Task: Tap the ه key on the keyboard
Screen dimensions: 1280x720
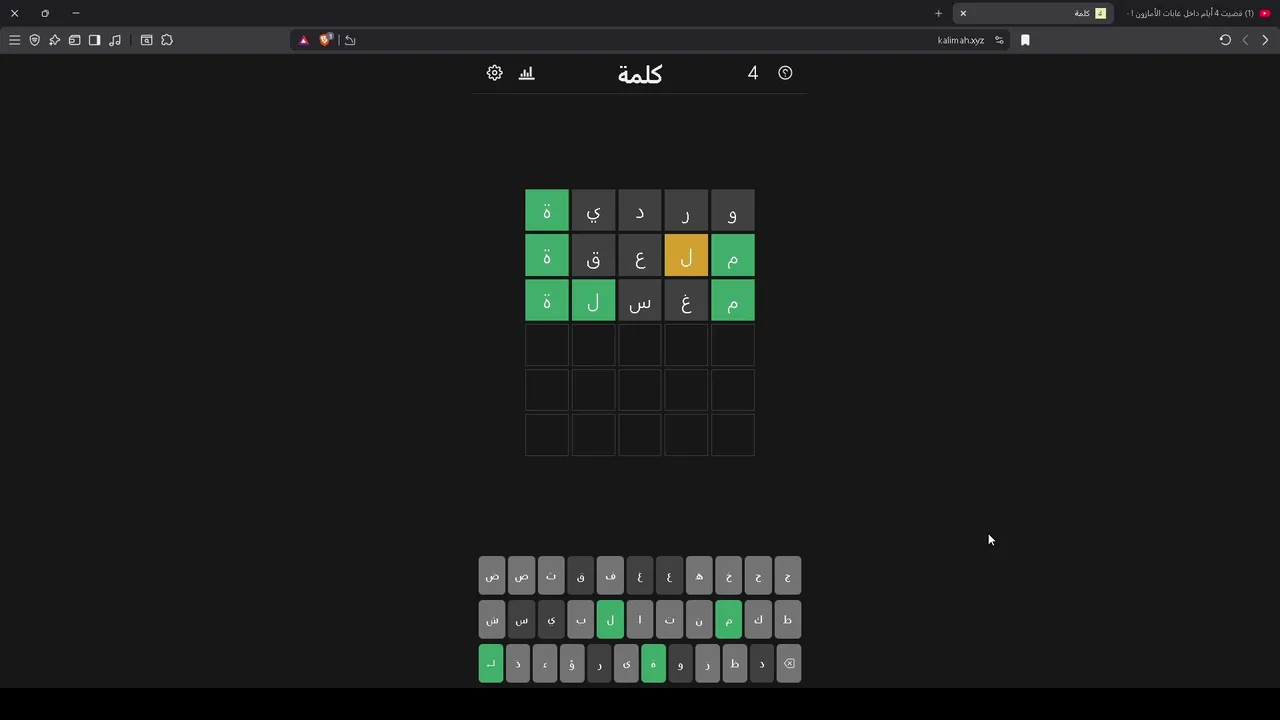Action: click(x=699, y=576)
